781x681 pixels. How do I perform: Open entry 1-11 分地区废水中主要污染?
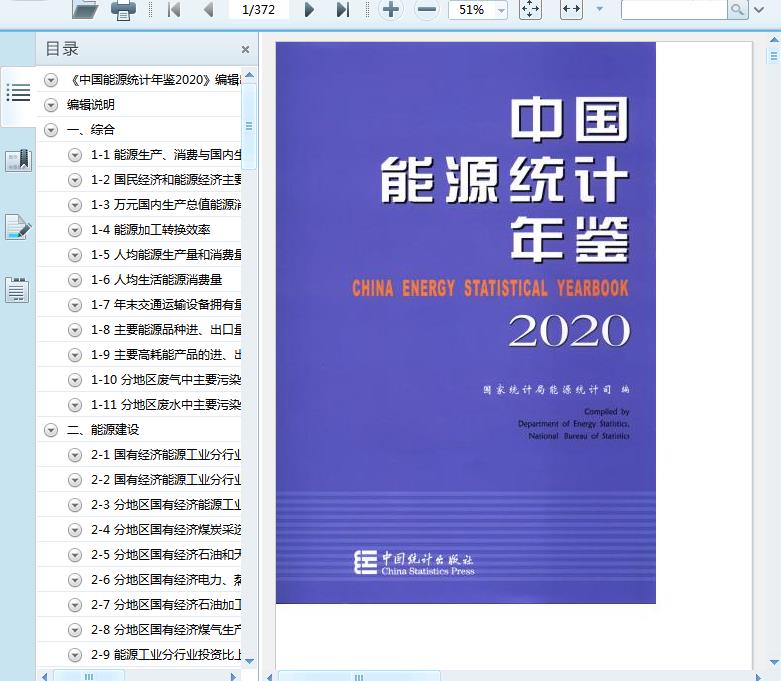[166, 405]
